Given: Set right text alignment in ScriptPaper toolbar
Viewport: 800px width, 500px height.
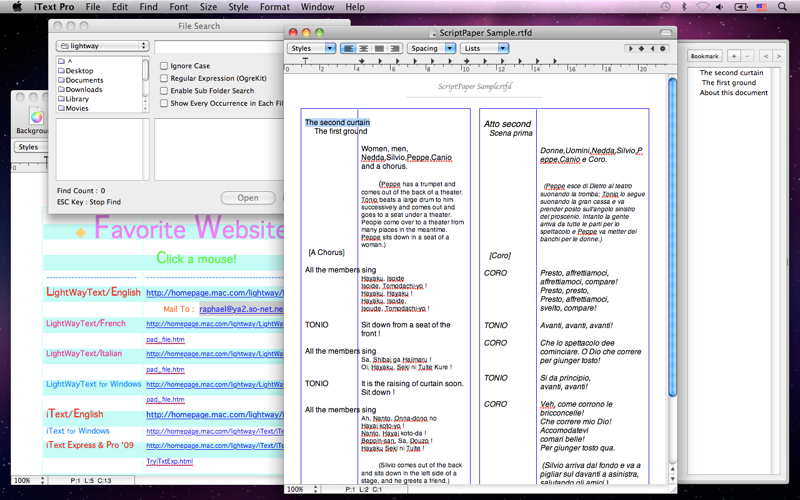Looking at the screenshot, I should click(x=394, y=48).
